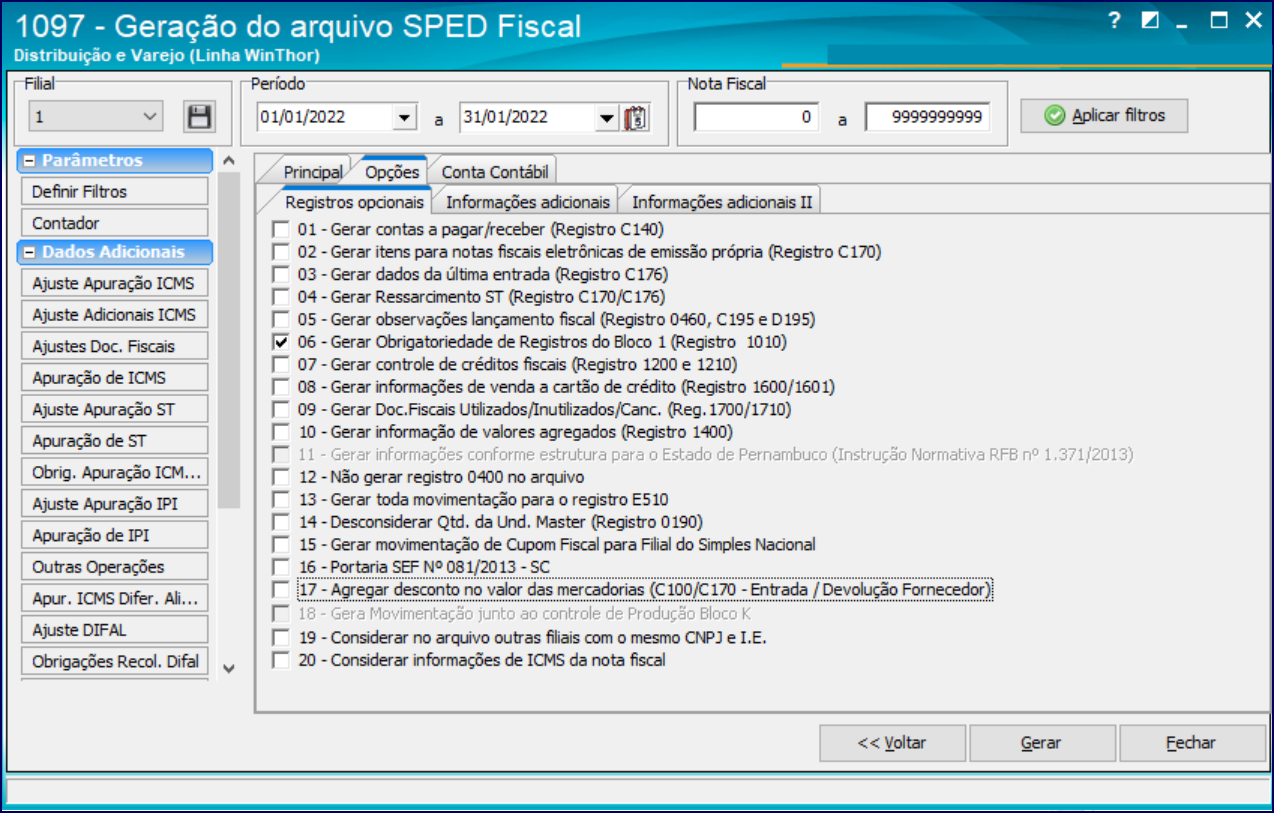
Task: Tick 17 Agregar desconto no valor das mercadorias
Action: (x=281, y=590)
